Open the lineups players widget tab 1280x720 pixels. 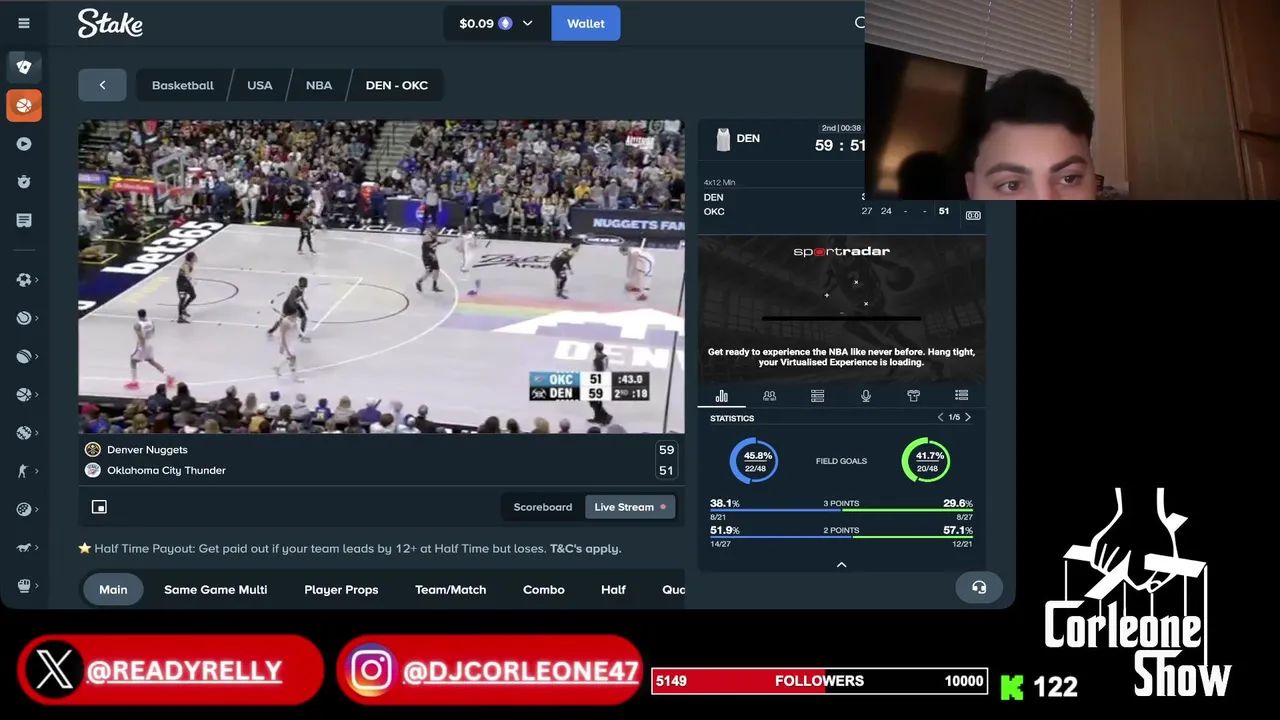click(x=769, y=396)
